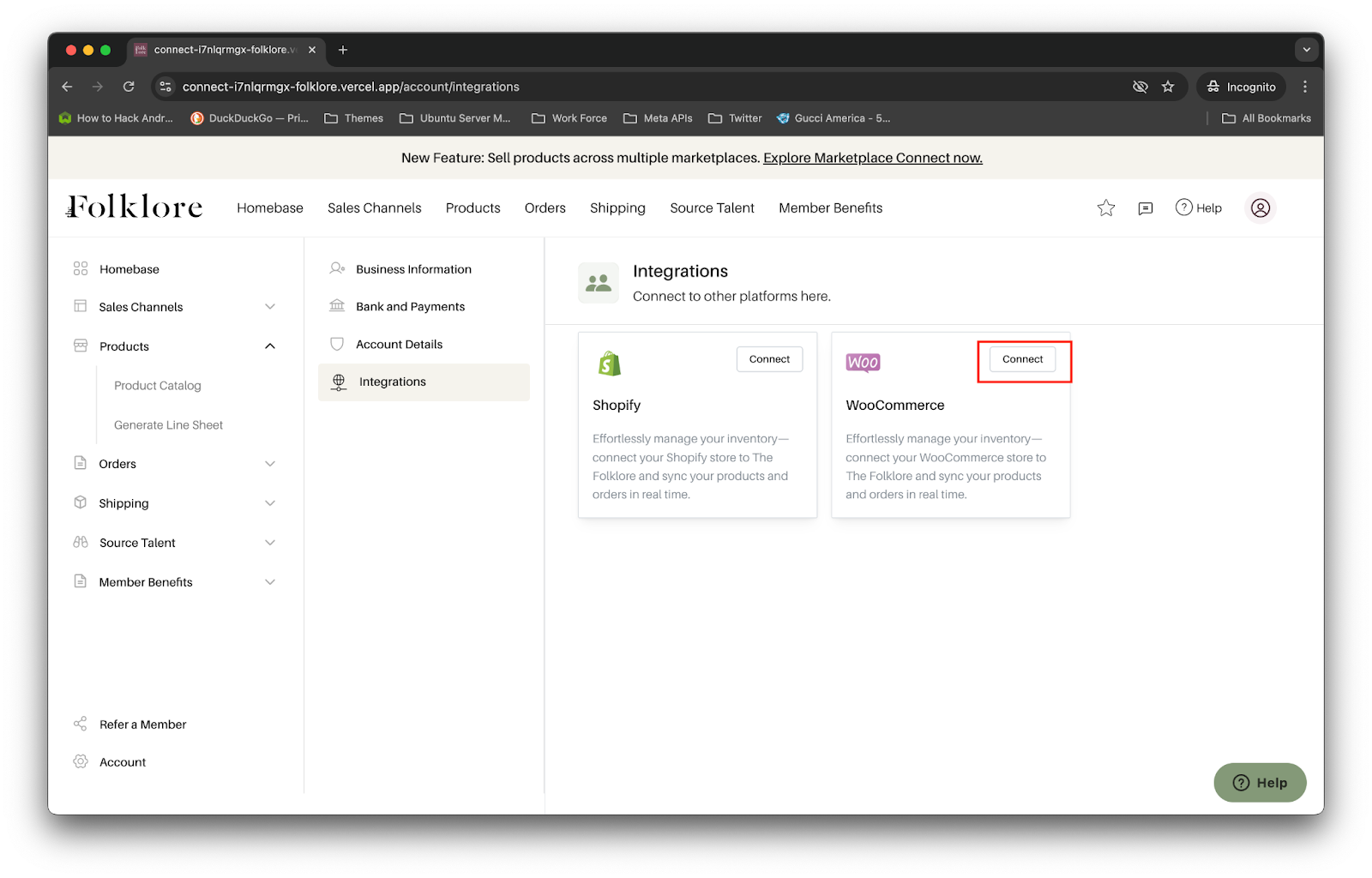Open Homebase in top navigation
The image size is (1372, 878).
click(270, 207)
